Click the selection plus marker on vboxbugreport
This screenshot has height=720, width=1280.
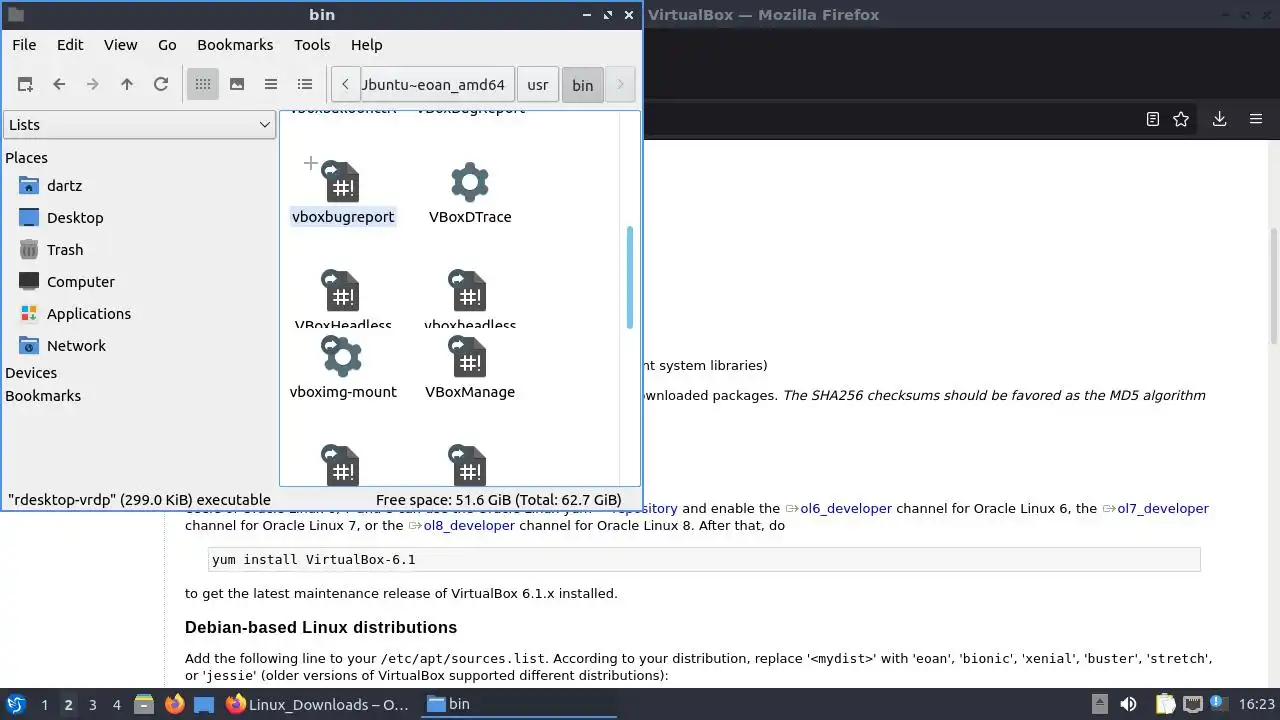310,163
